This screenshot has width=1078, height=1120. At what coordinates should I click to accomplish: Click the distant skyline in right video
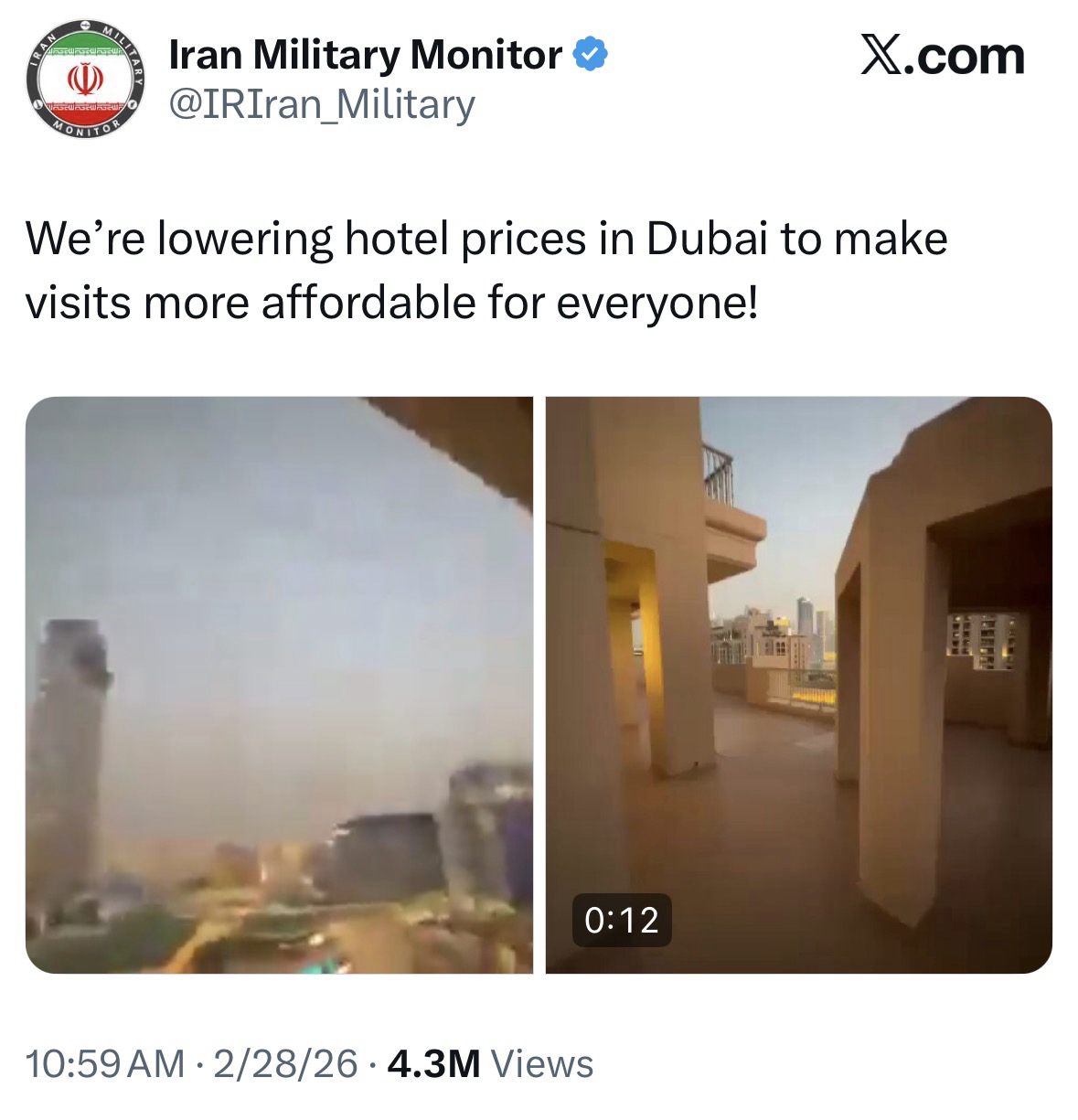click(x=777, y=631)
